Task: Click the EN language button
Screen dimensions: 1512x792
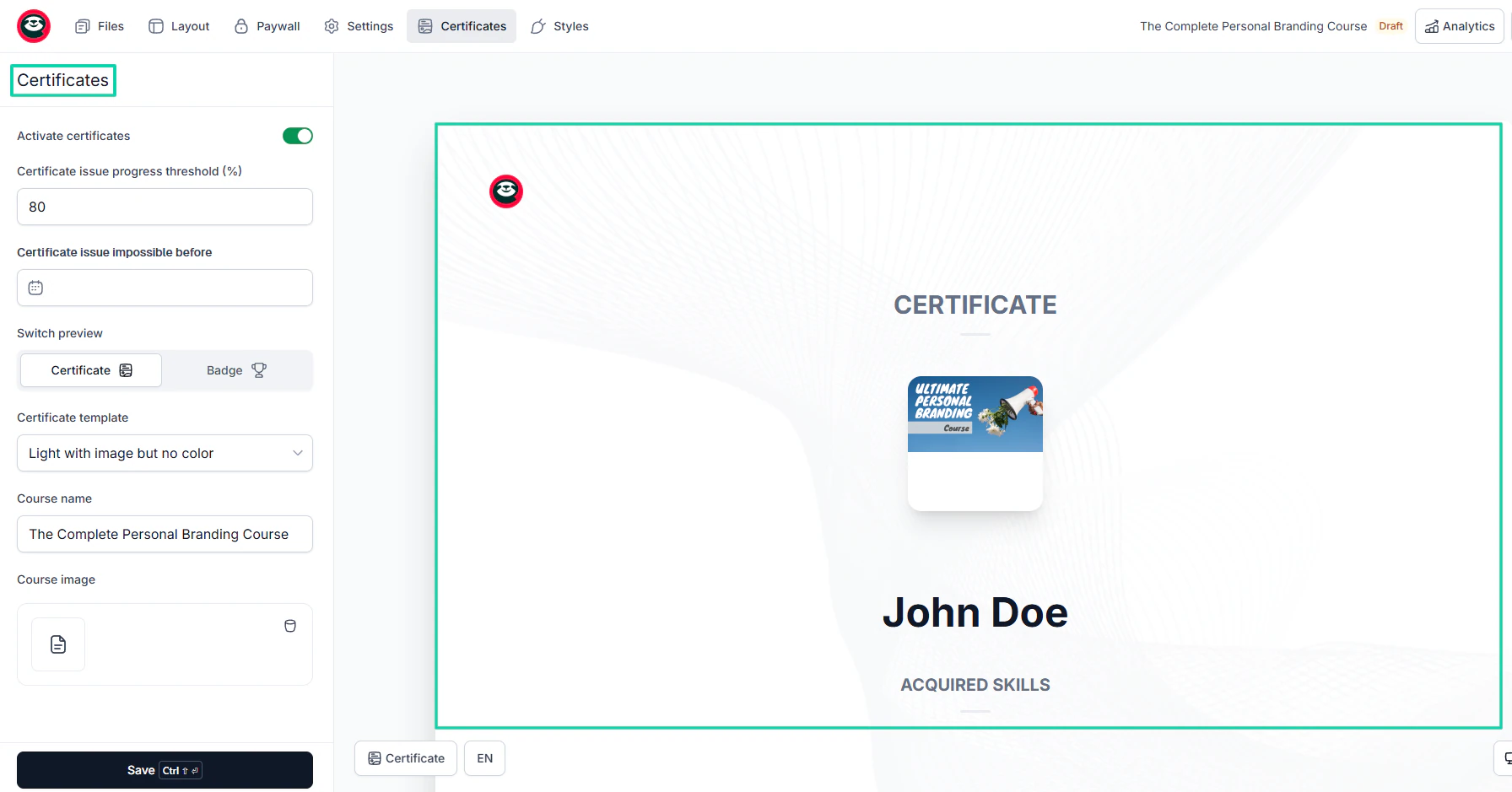Action: tap(484, 758)
